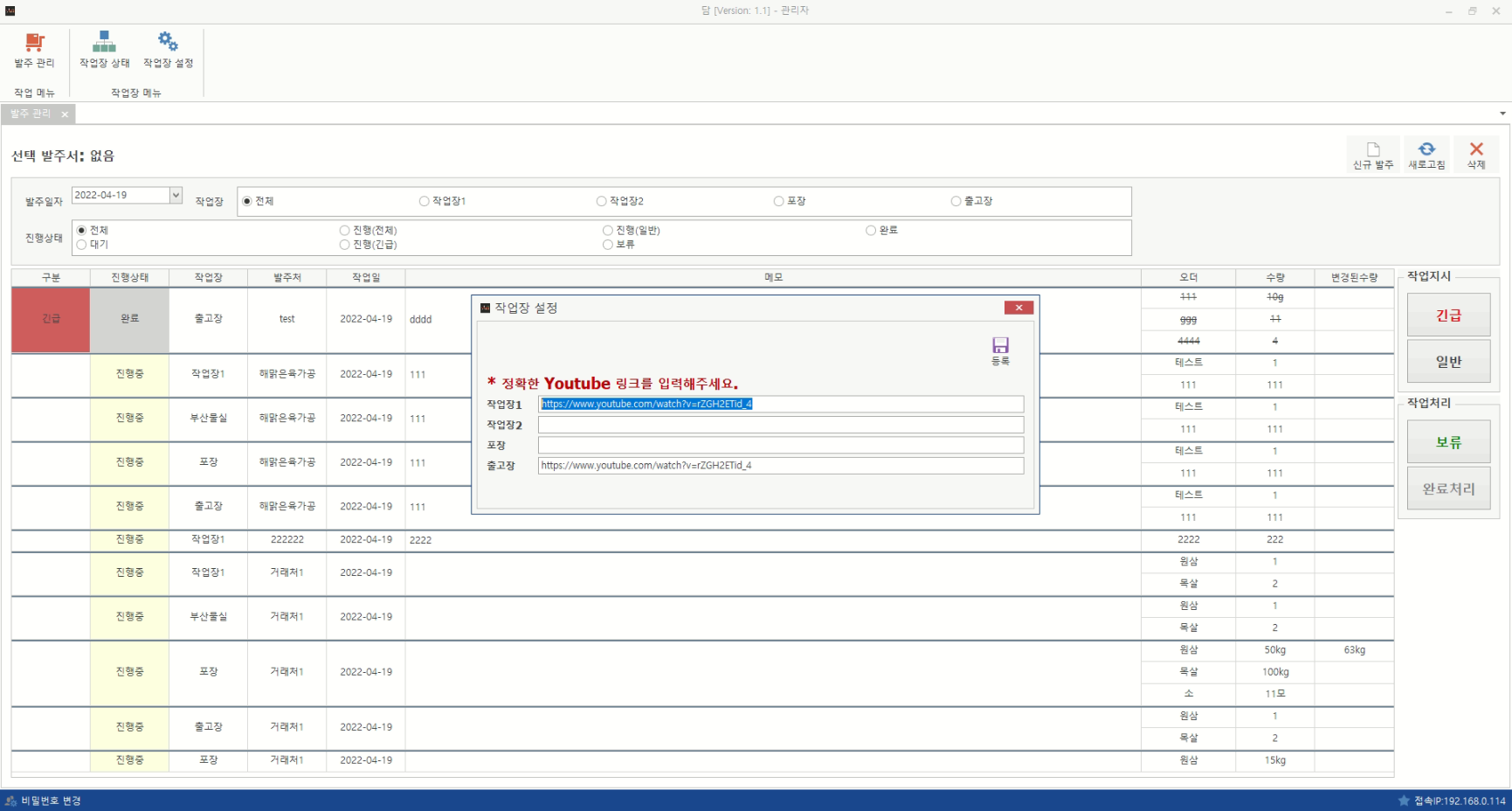Choose the 완료 status radio button

click(x=871, y=231)
